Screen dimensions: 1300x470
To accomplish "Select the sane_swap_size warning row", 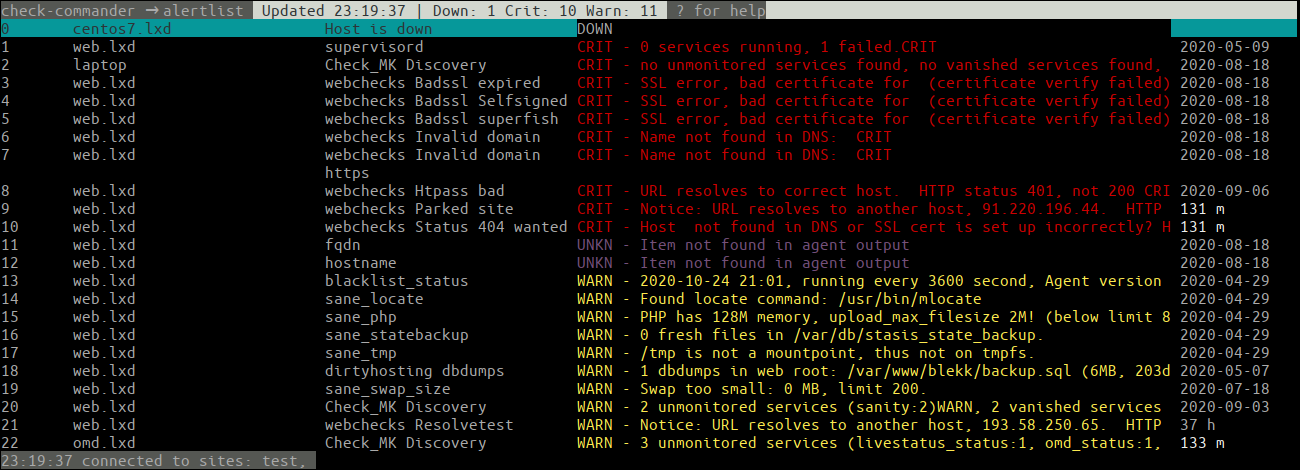I will pyautogui.click(x=387, y=389).
